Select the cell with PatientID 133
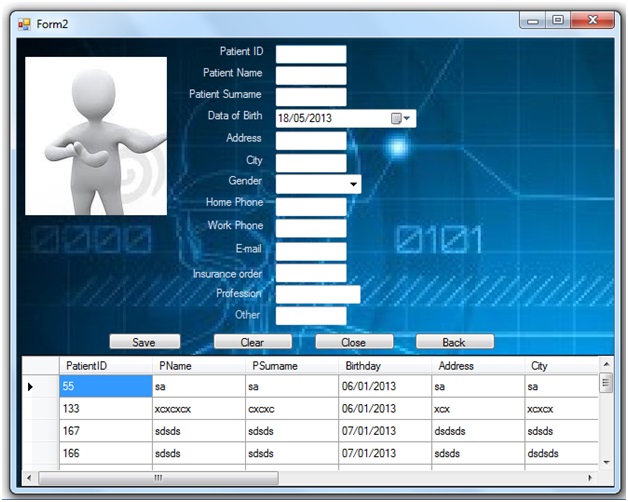This screenshot has width=628, height=502. point(105,409)
